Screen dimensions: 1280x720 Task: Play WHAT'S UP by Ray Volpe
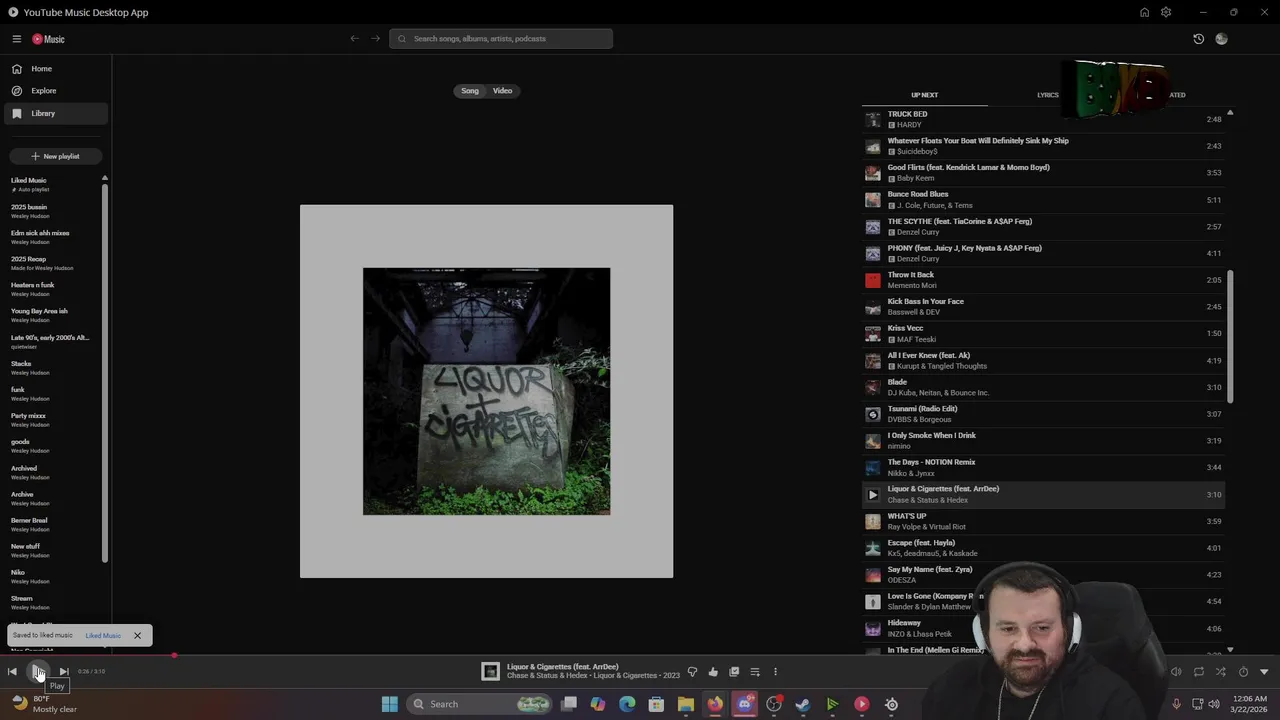click(x=1043, y=521)
